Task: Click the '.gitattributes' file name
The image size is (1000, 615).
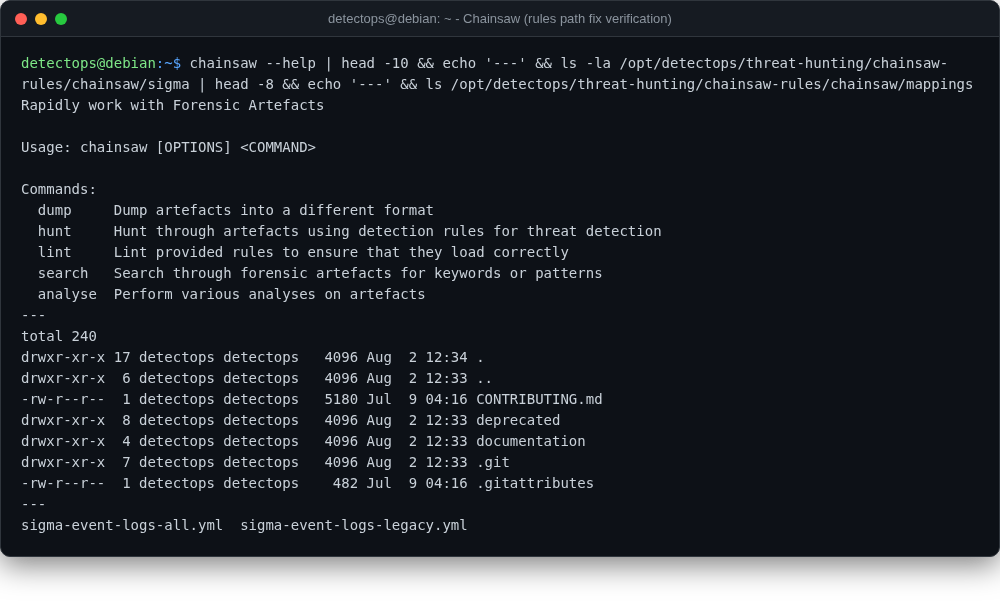Action: click(x=534, y=484)
